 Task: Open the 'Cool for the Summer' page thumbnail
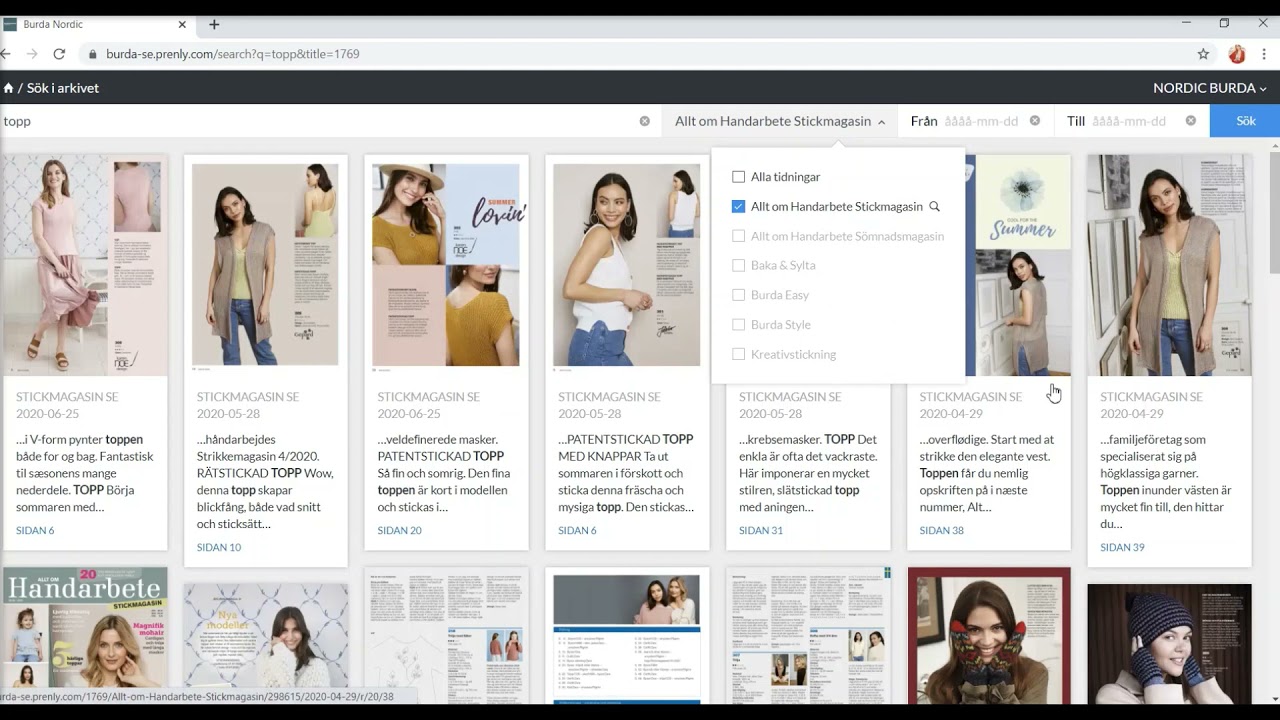(x=1018, y=264)
